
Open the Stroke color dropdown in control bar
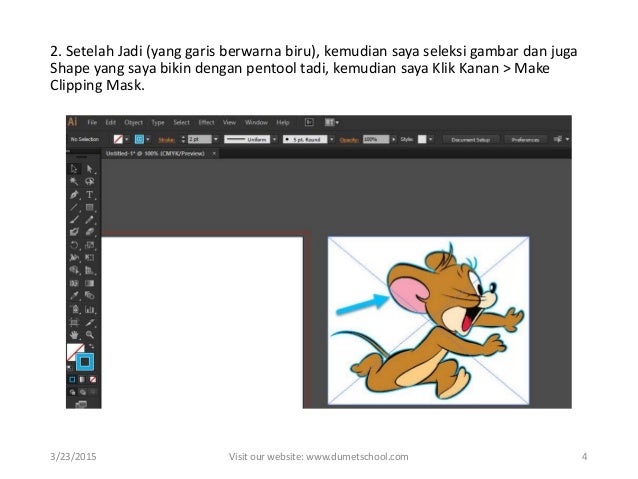pos(148,139)
